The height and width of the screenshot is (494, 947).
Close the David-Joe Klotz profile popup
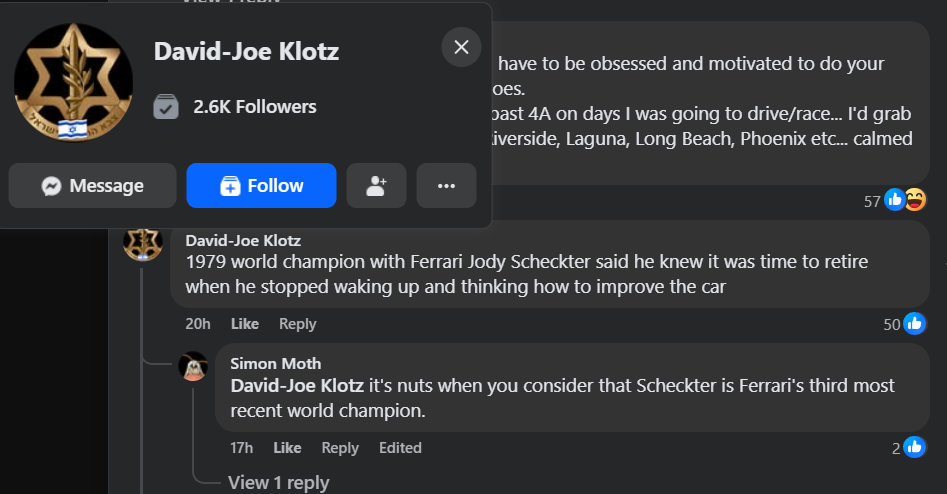pos(461,47)
